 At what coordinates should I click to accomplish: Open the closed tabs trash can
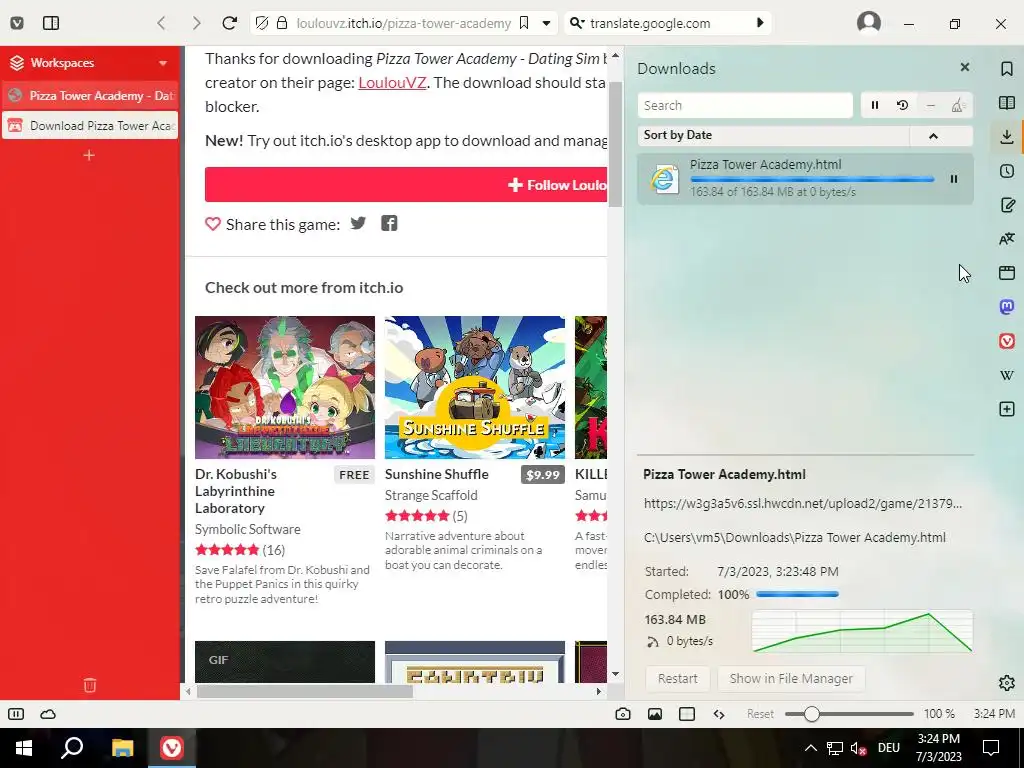(x=90, y=684)
